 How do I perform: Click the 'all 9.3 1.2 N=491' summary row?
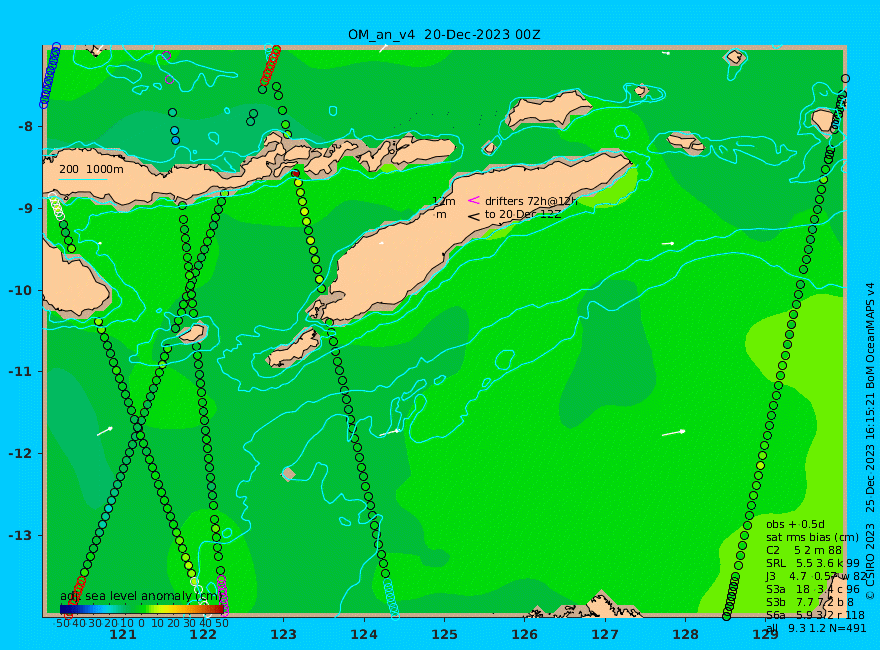816,628
